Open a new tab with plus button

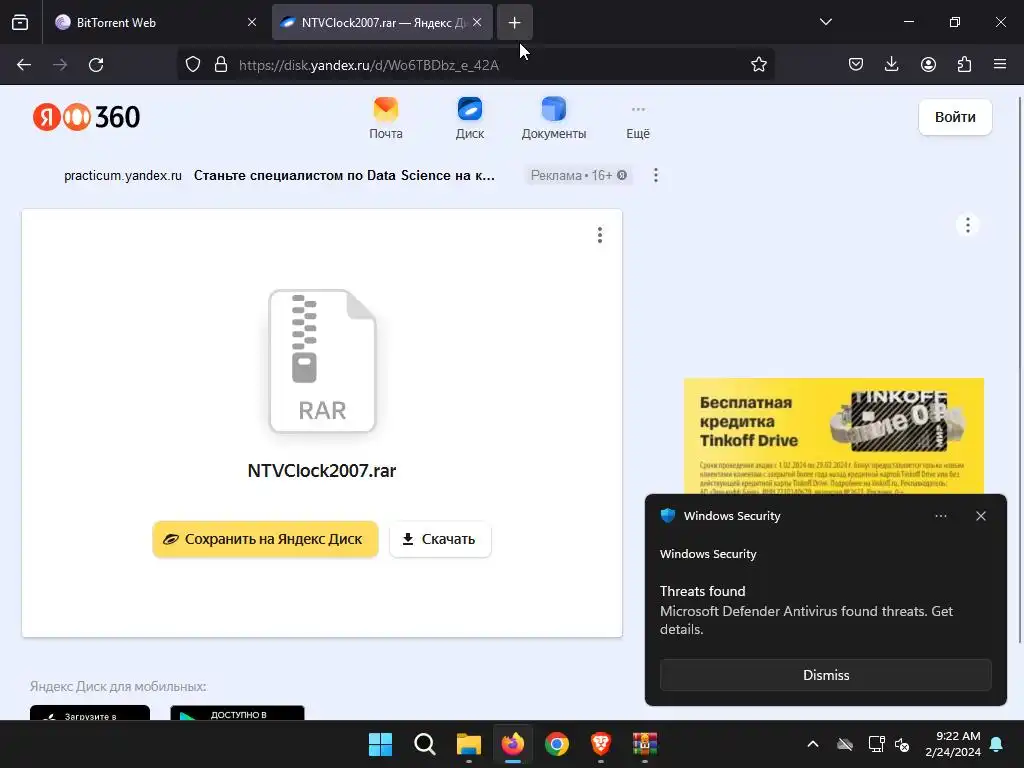515,22
